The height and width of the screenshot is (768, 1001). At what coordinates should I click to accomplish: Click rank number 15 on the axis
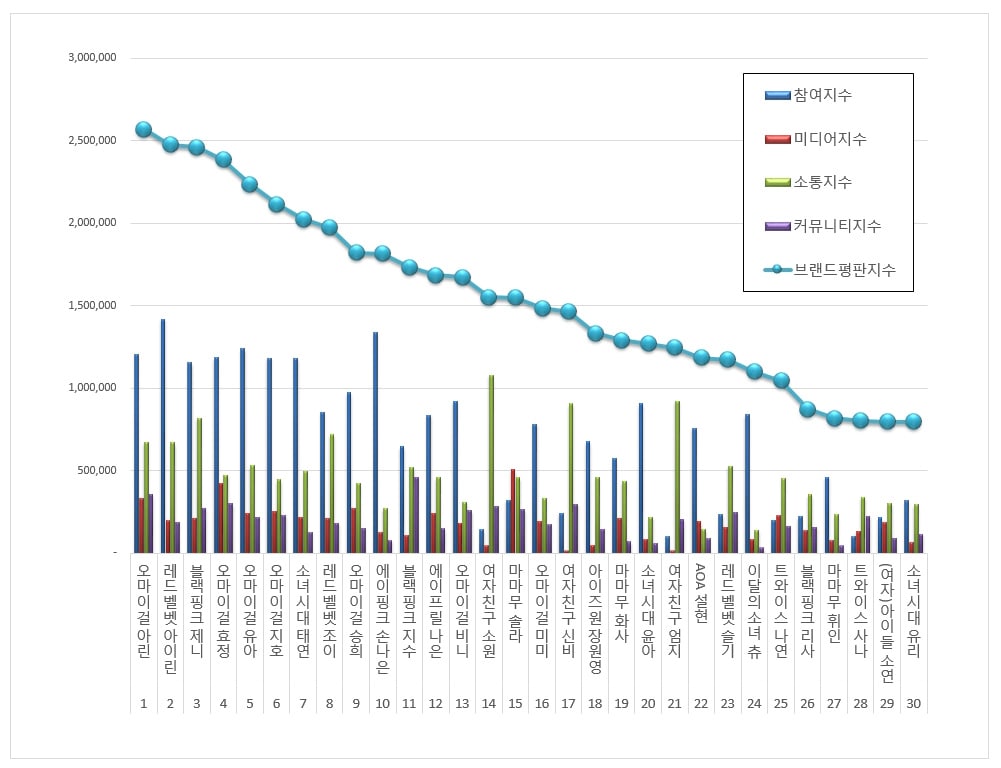pyautogui.click(x=515, y=704)
